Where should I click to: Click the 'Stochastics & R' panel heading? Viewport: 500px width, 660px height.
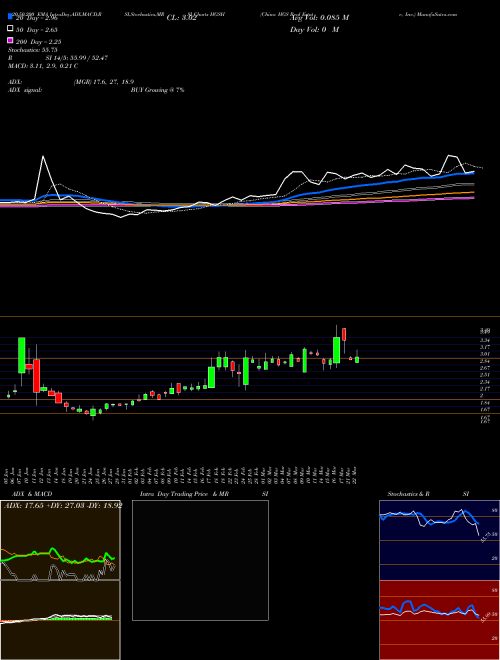click(x=409, y=494)
